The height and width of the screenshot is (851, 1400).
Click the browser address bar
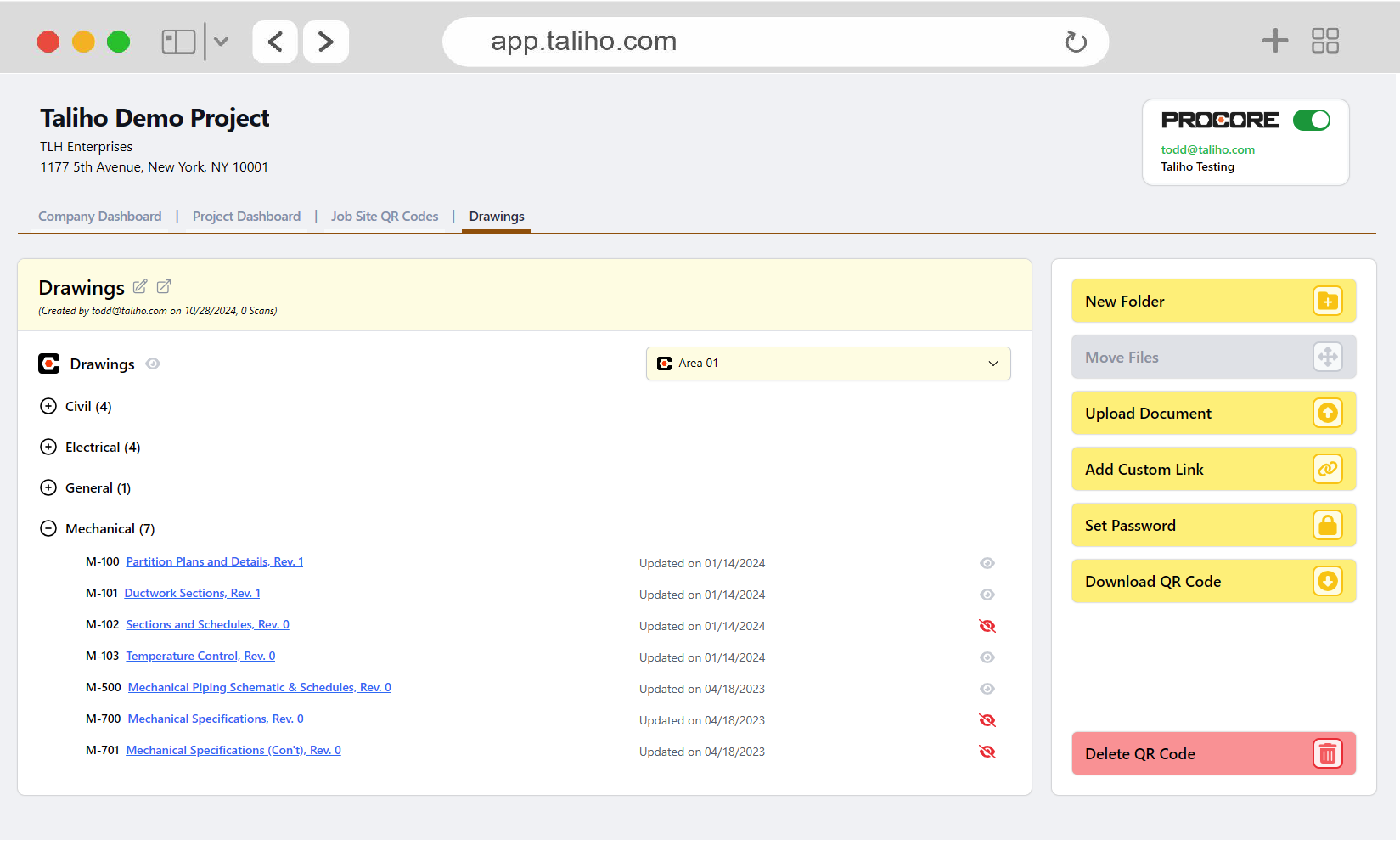(764, 42)
